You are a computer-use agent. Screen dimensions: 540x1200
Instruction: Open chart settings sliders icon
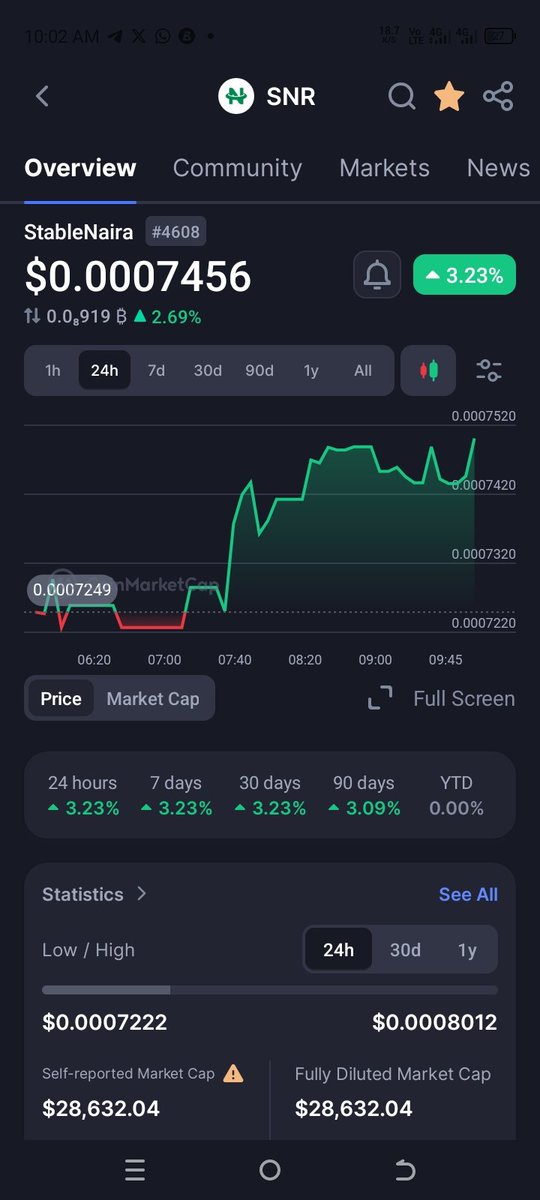click(489, 371)
